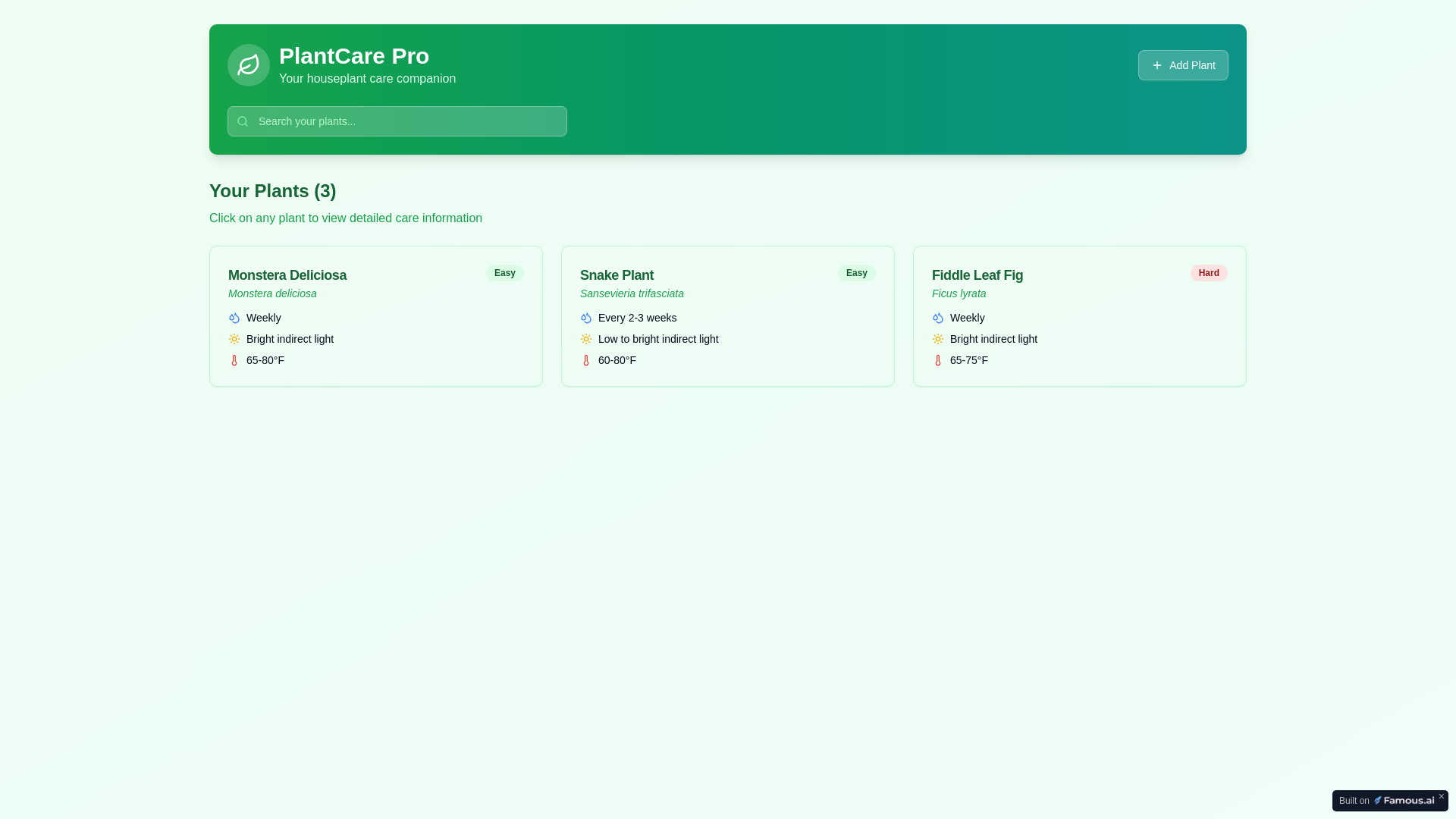Click the water drop icon on Snake Plant card
The width and height of the screenshot is (1456, 819).
tap(586, 318)
